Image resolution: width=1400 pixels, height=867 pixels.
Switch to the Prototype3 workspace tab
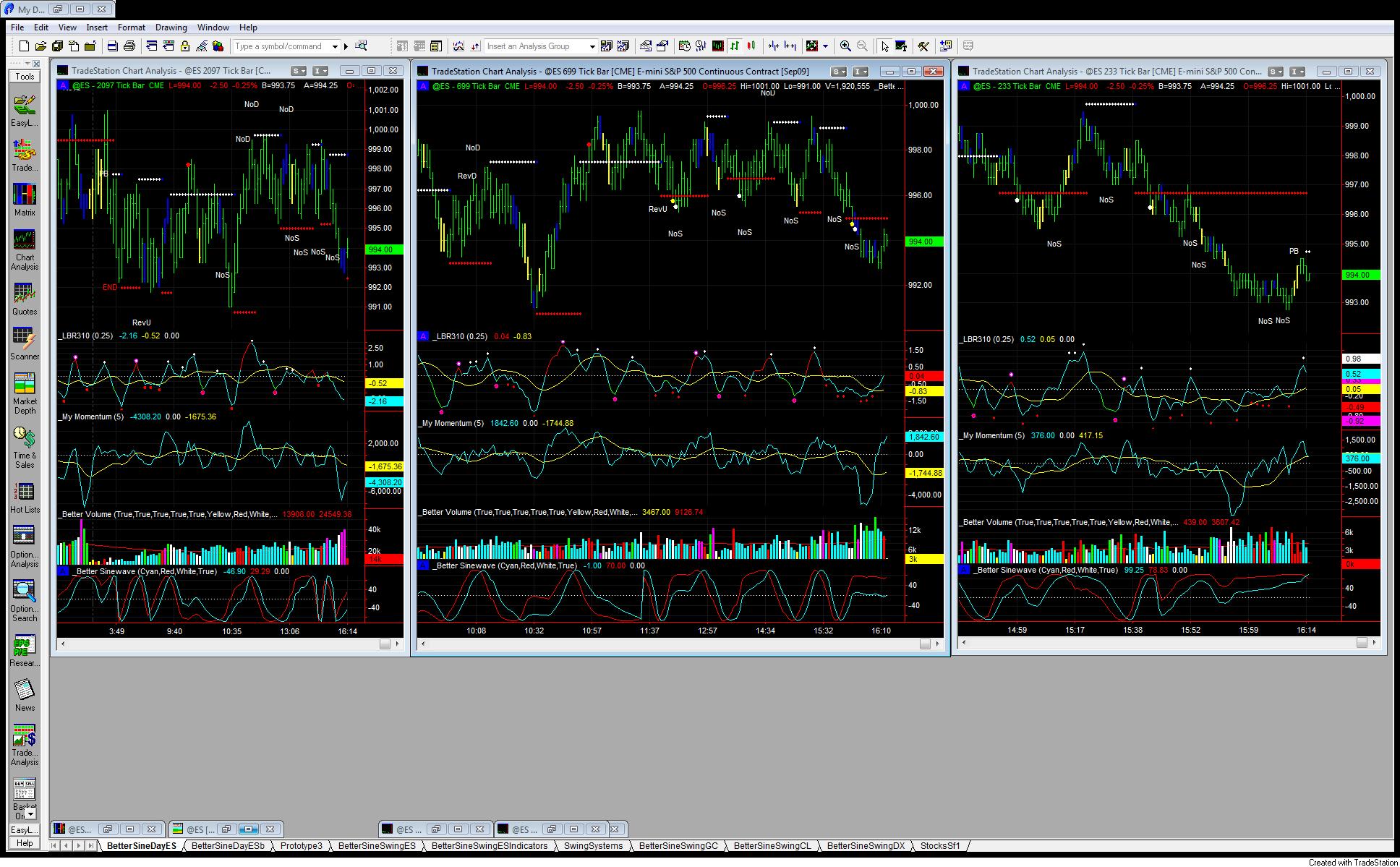tap(302, 845)
